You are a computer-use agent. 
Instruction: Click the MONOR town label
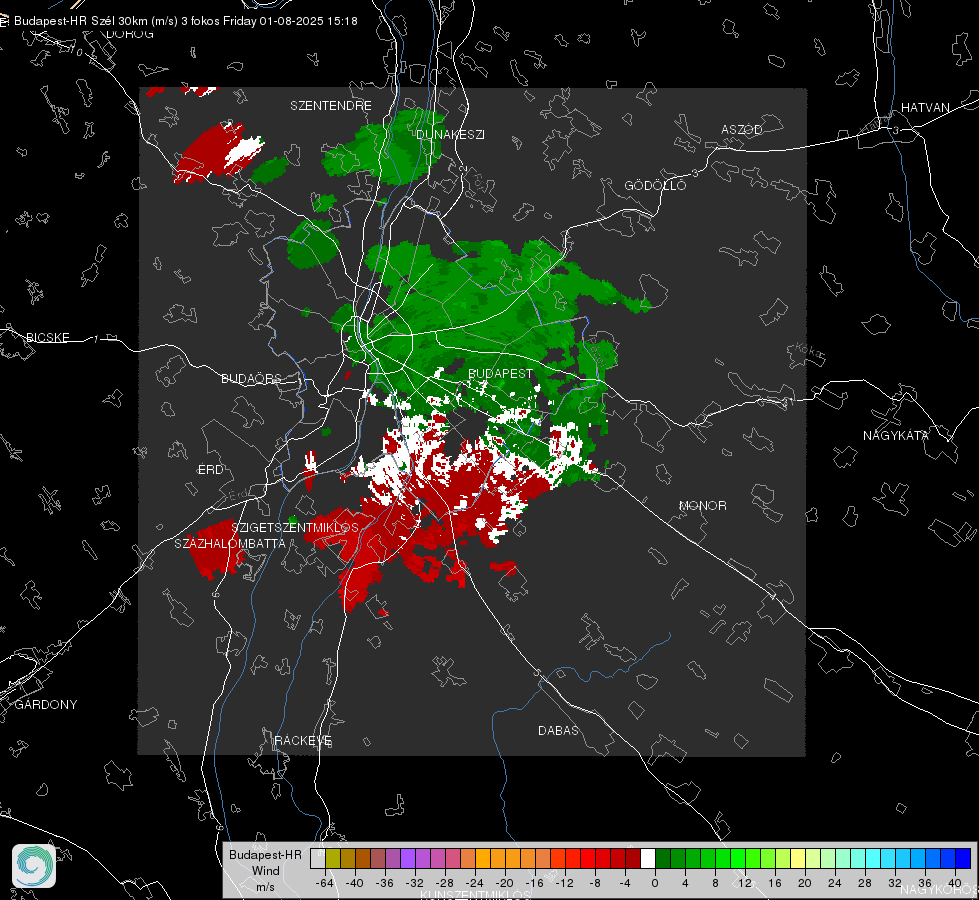(702, 505)
